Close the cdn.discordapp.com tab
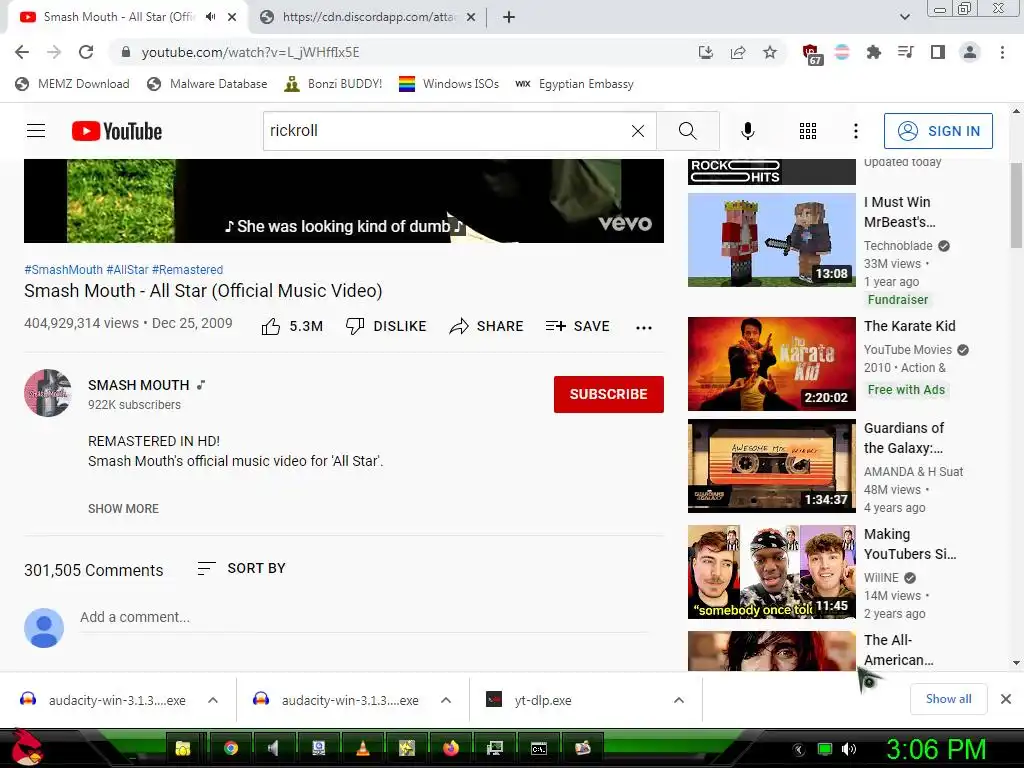 pyautogui.click(x=471, y=17)
